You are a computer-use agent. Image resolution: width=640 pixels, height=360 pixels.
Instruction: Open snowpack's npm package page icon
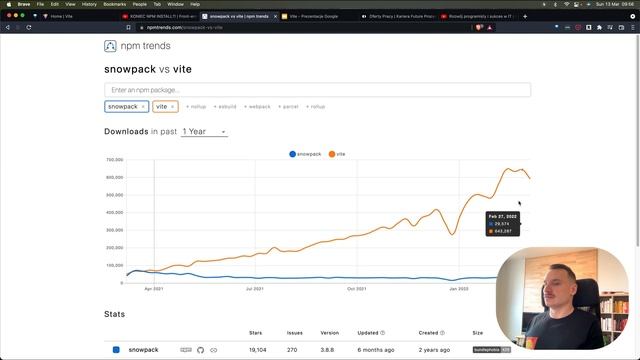186,350
